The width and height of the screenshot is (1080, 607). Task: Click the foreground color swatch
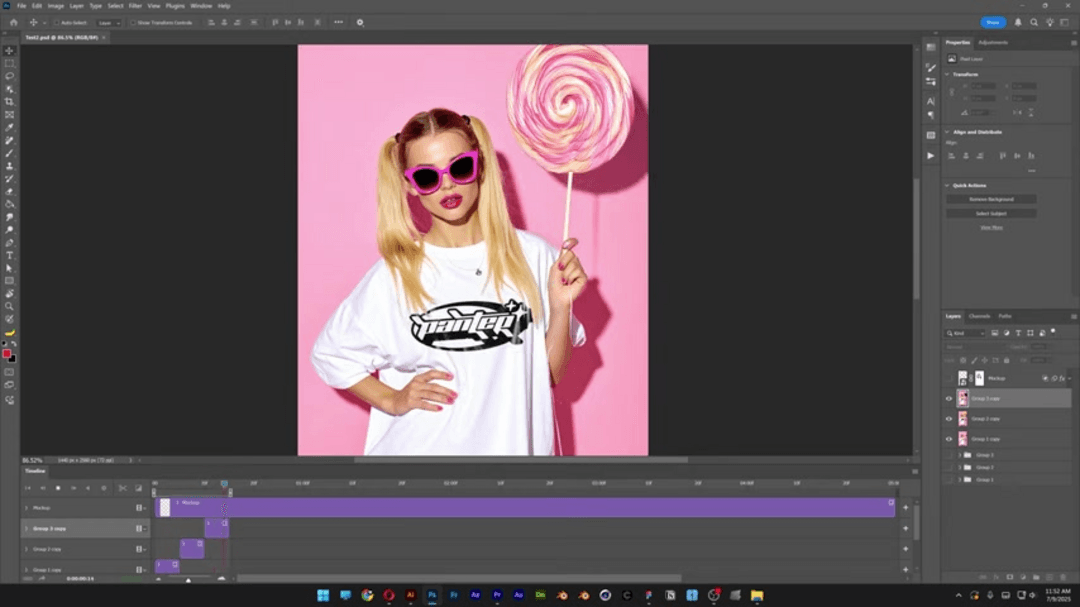point(6,351)
